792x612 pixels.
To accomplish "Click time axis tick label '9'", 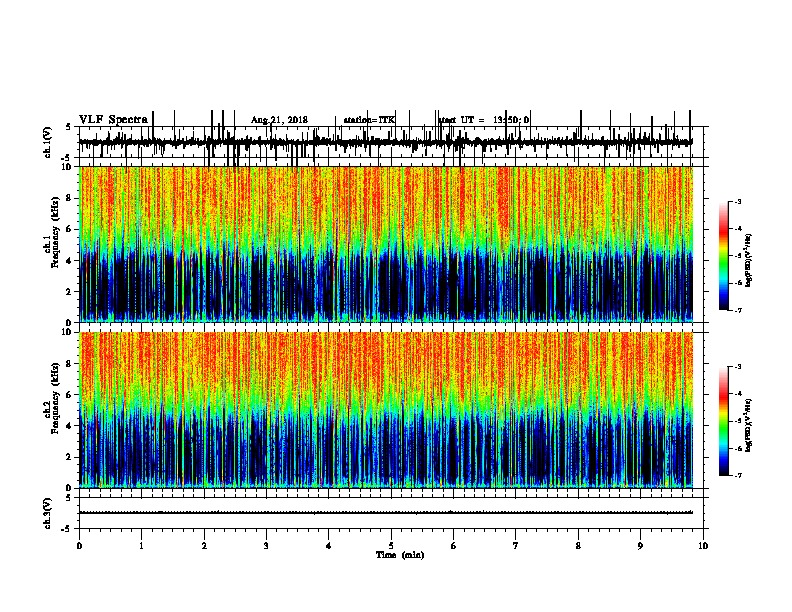I will coord(640,546).
